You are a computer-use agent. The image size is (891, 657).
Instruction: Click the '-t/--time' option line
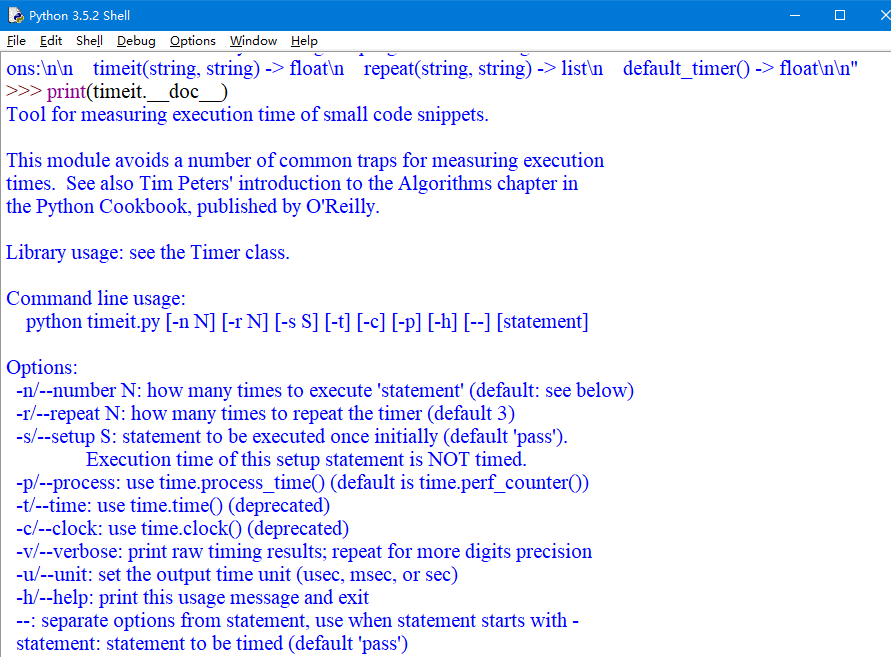click(x=173, y=505)
